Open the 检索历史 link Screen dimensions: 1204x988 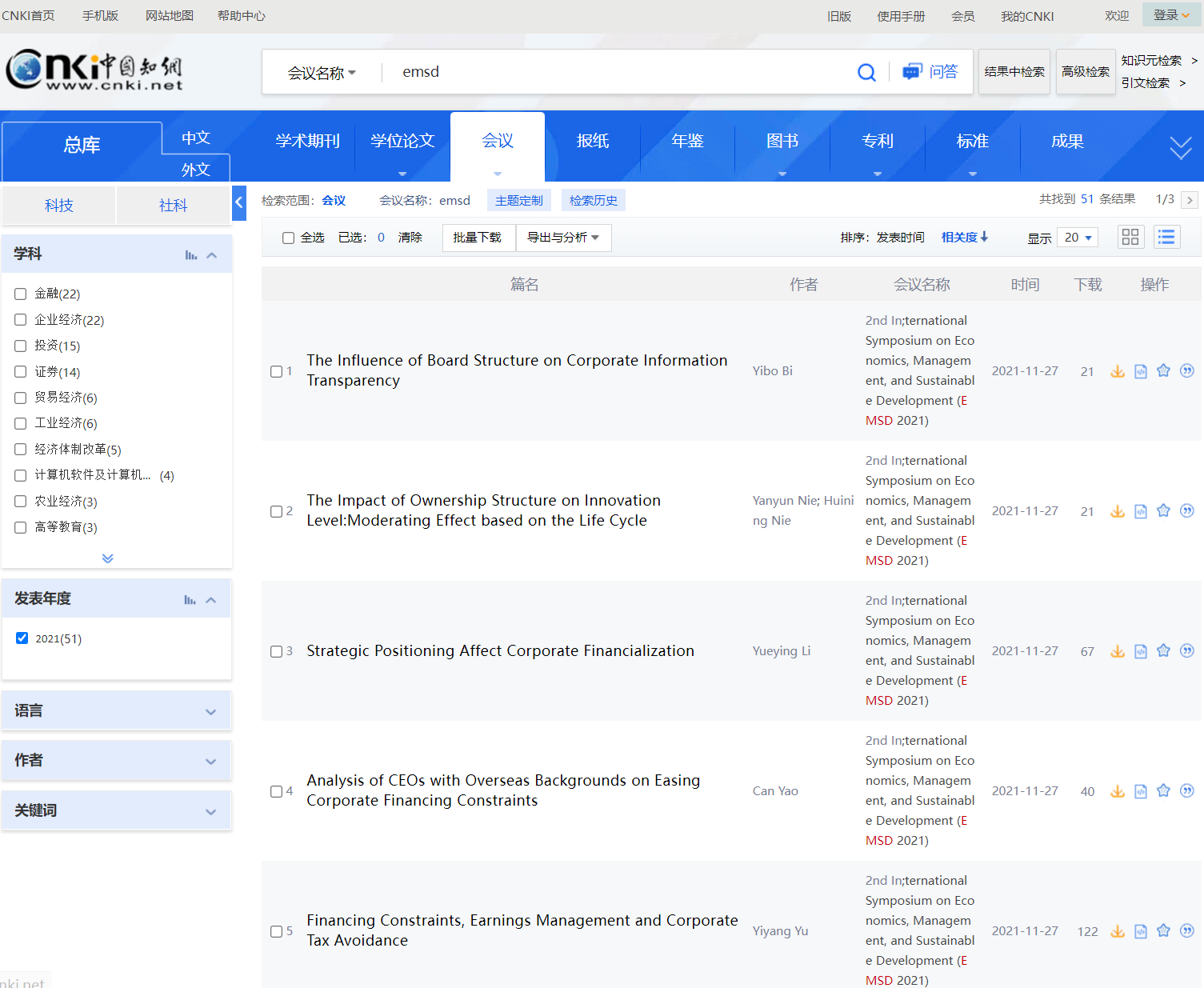pos(594,201)
